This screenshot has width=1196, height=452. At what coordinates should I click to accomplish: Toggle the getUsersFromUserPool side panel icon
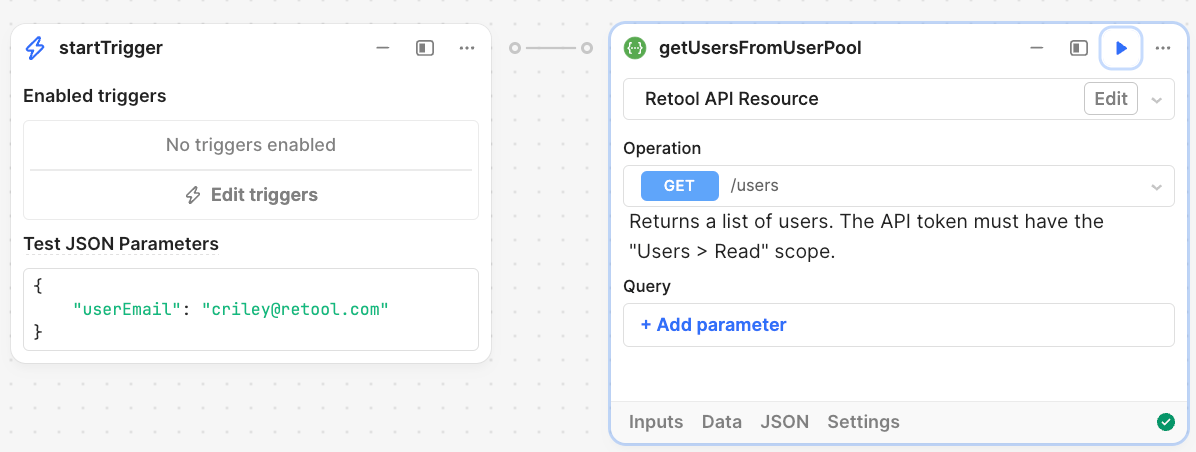[1079, 48]
